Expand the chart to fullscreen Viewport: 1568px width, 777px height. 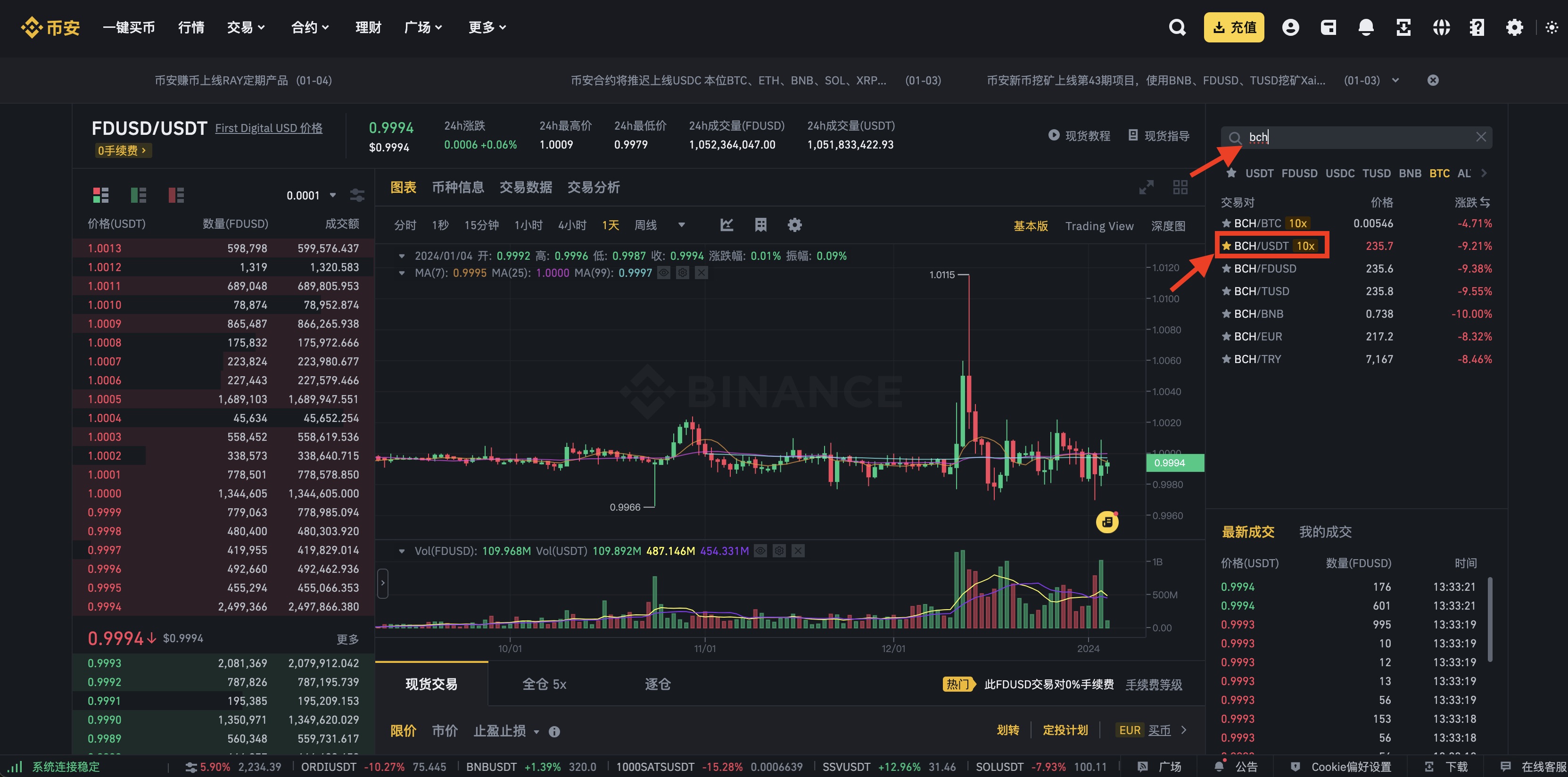[x=1146, y=188]
